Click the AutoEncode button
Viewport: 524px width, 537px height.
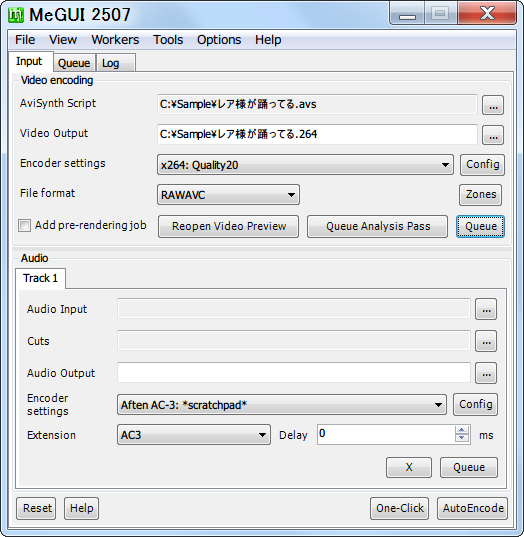coord(473,508)
